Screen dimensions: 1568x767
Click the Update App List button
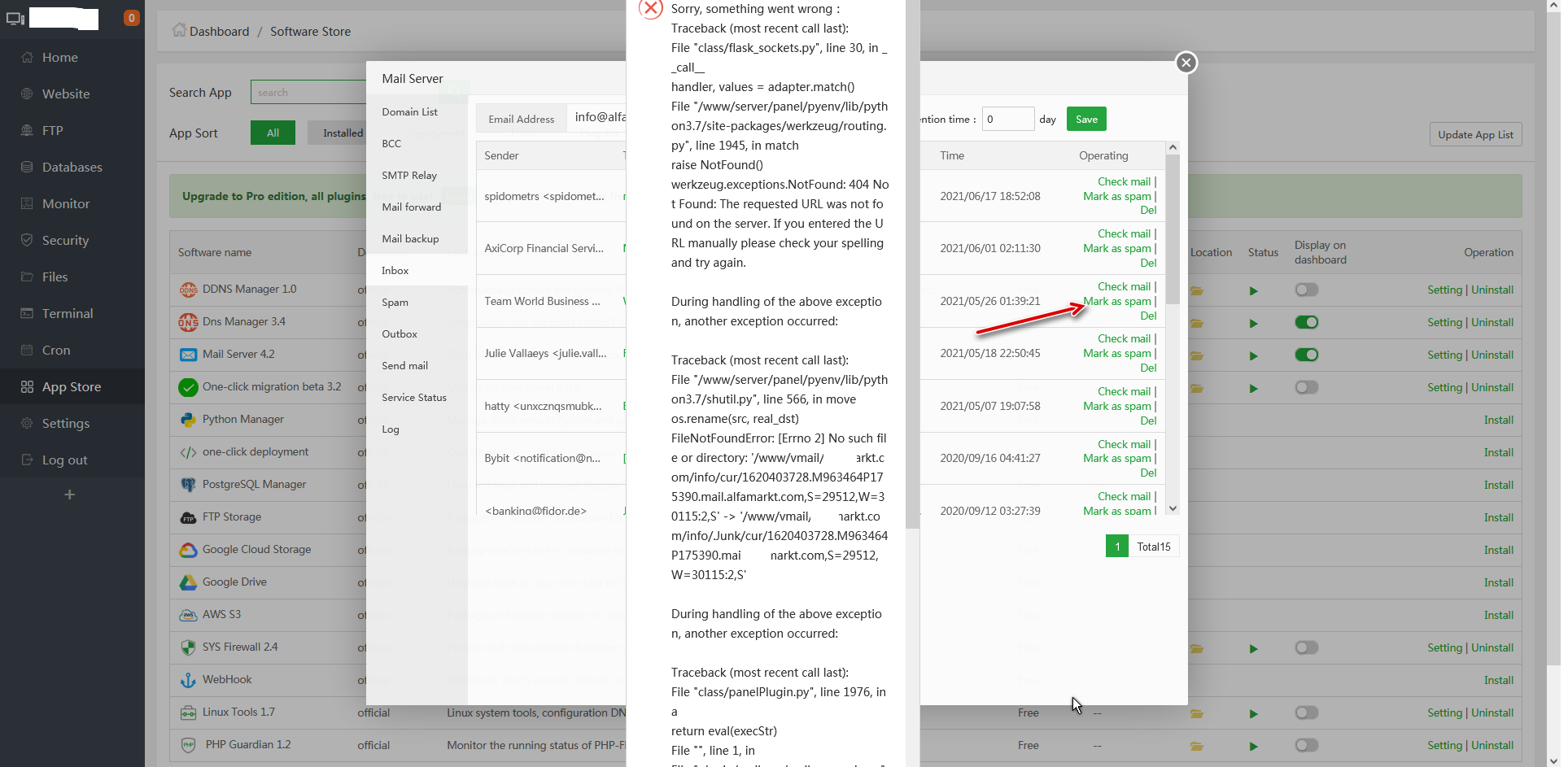1475,135
